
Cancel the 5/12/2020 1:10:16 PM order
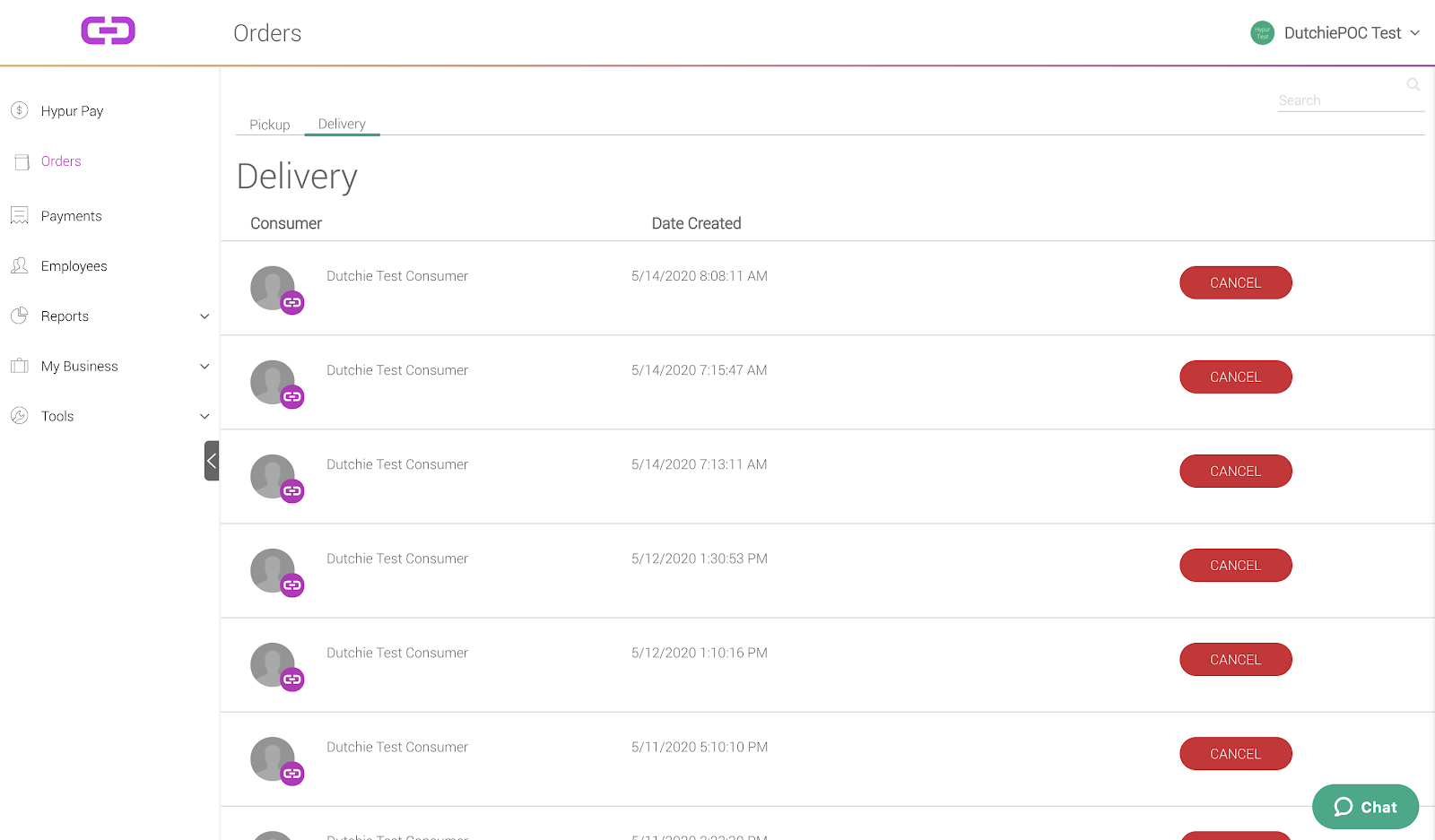coord(1236,659)
